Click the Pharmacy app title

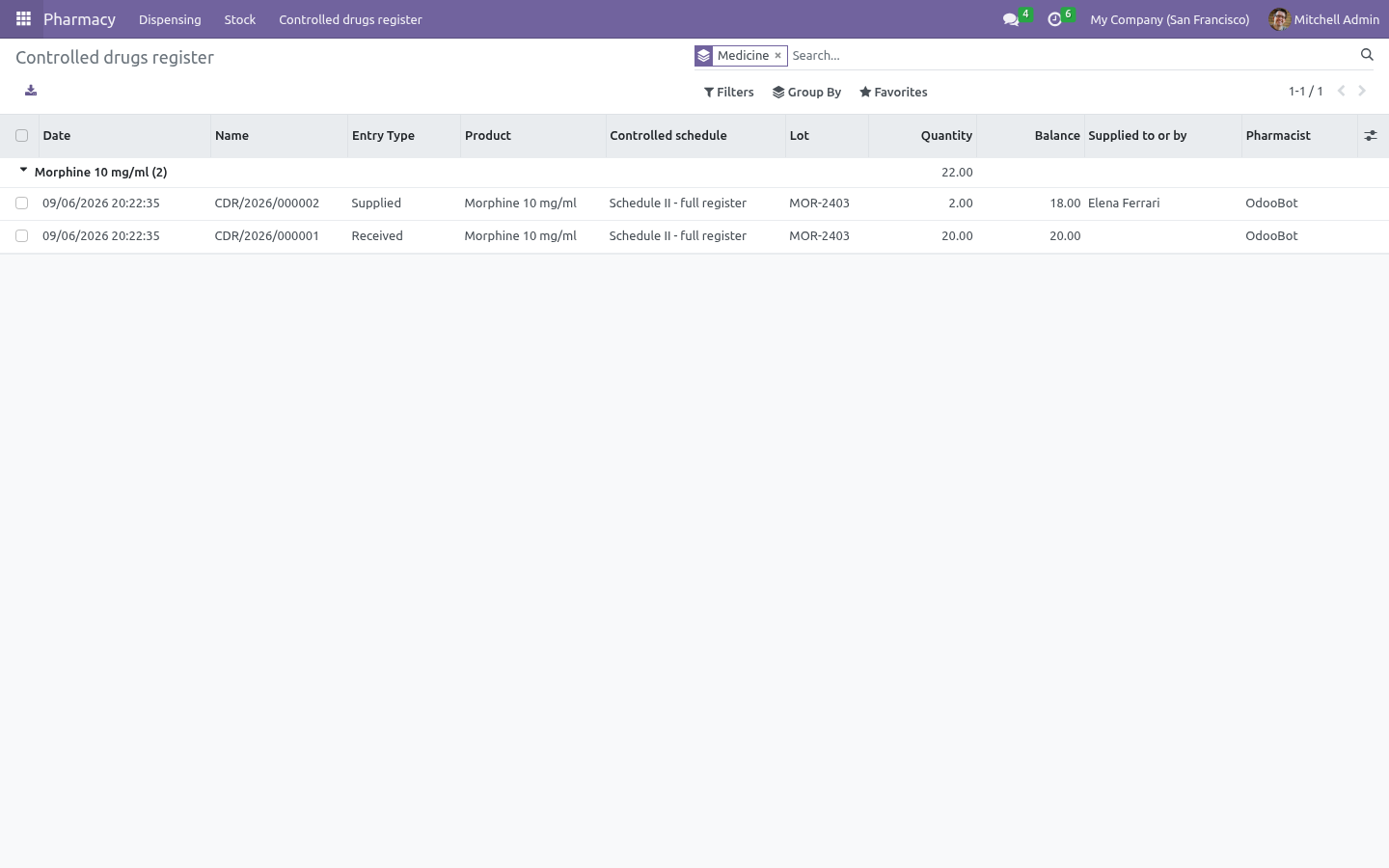click(79, 19)
